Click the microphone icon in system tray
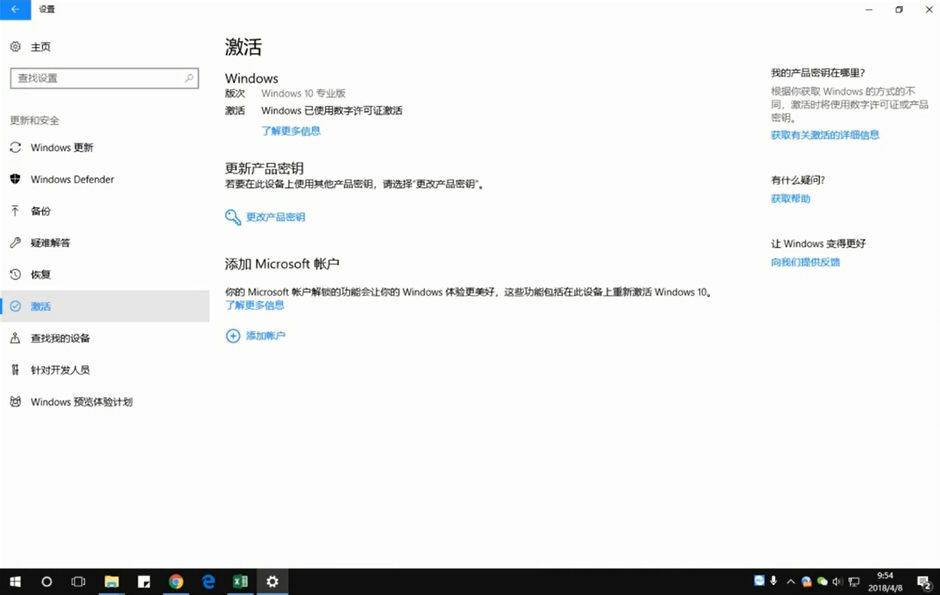 pos(774,581)
